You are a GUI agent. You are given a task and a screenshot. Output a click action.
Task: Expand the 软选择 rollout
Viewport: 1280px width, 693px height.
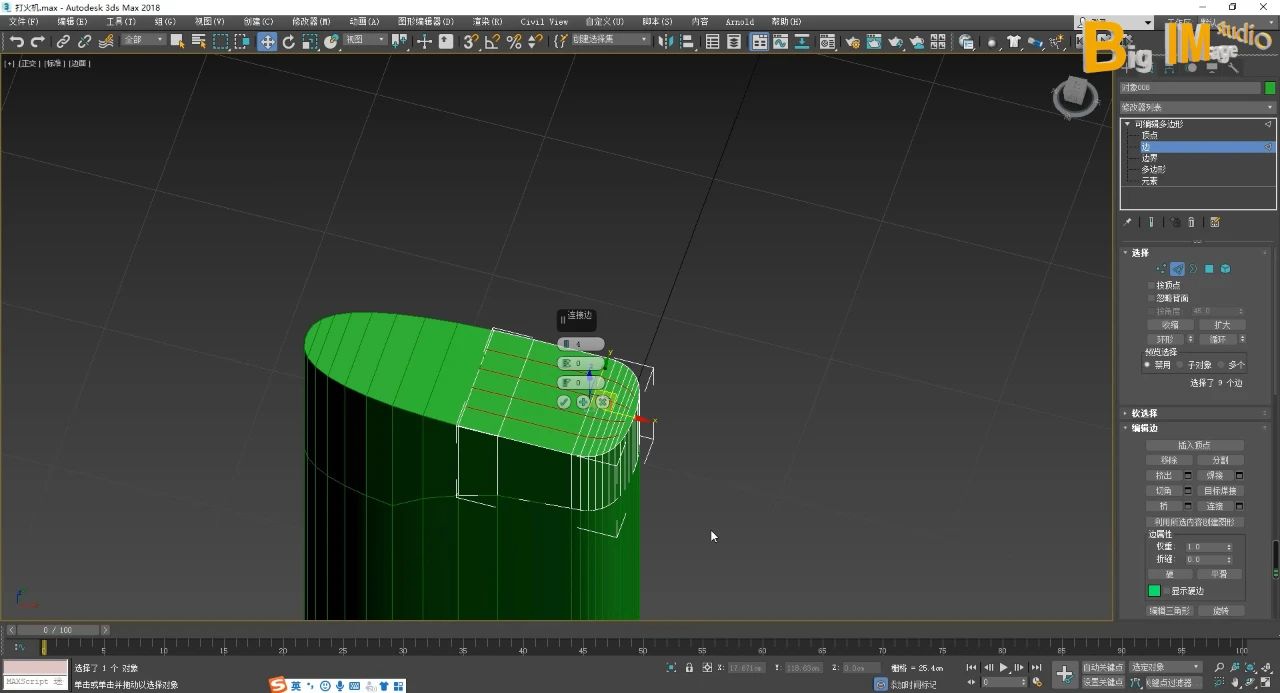click(1144, 413)
